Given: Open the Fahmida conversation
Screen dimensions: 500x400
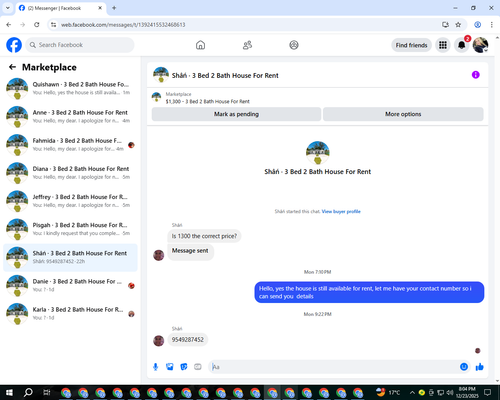Looking at the screenshot, I should click(x=70, y=145).
